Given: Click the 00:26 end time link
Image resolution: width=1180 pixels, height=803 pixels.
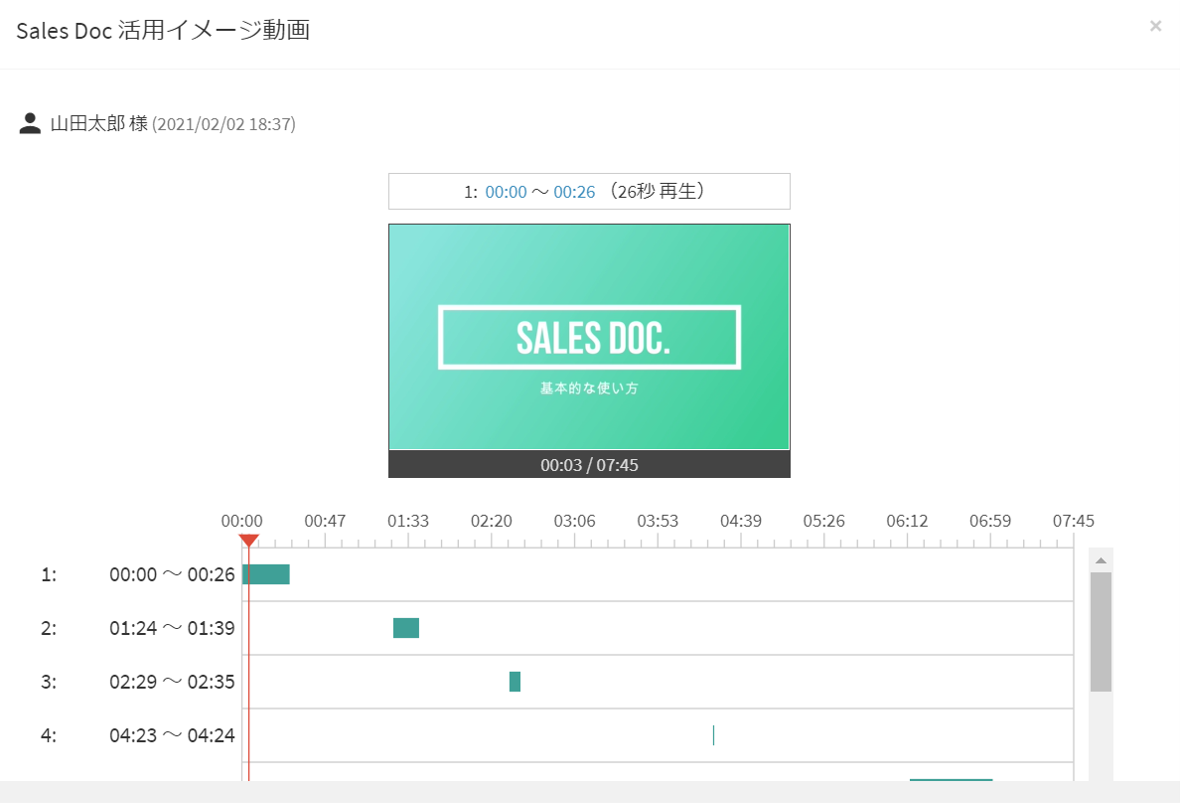Looking at the screenshot, I should click(574, 192).
